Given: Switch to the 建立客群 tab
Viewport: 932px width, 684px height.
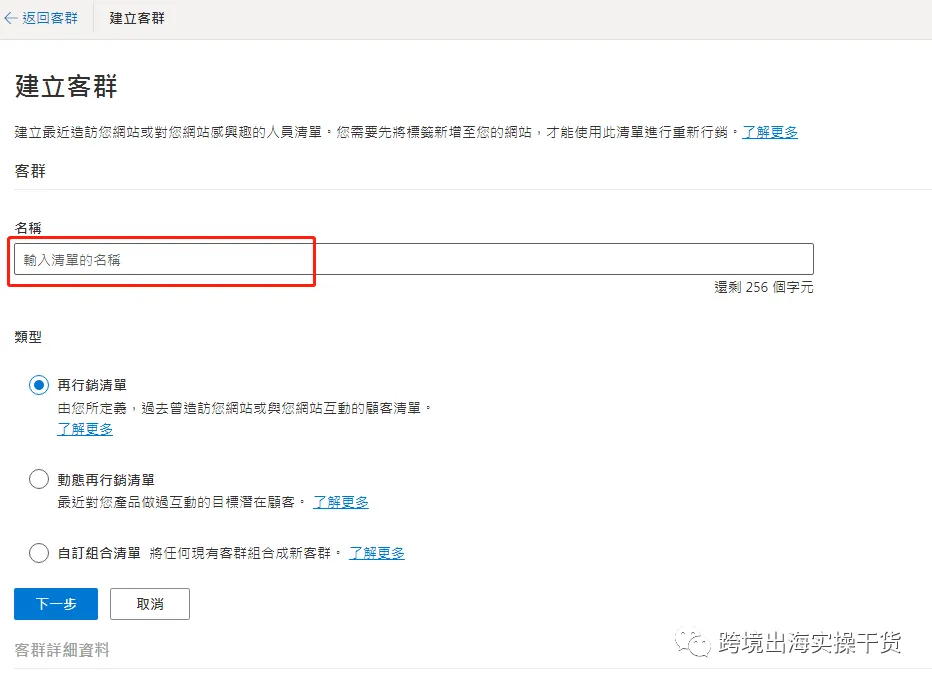Looking at the screenshot, I should click(x=137, y=18).
